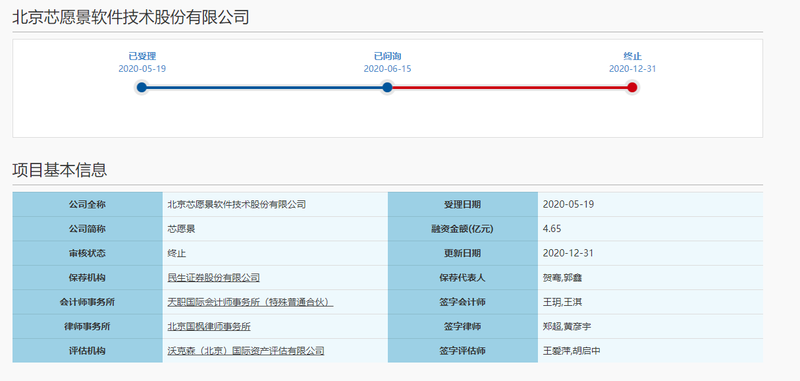
Task: Open 北京国枫律师事务所 link
Action: 209,327
